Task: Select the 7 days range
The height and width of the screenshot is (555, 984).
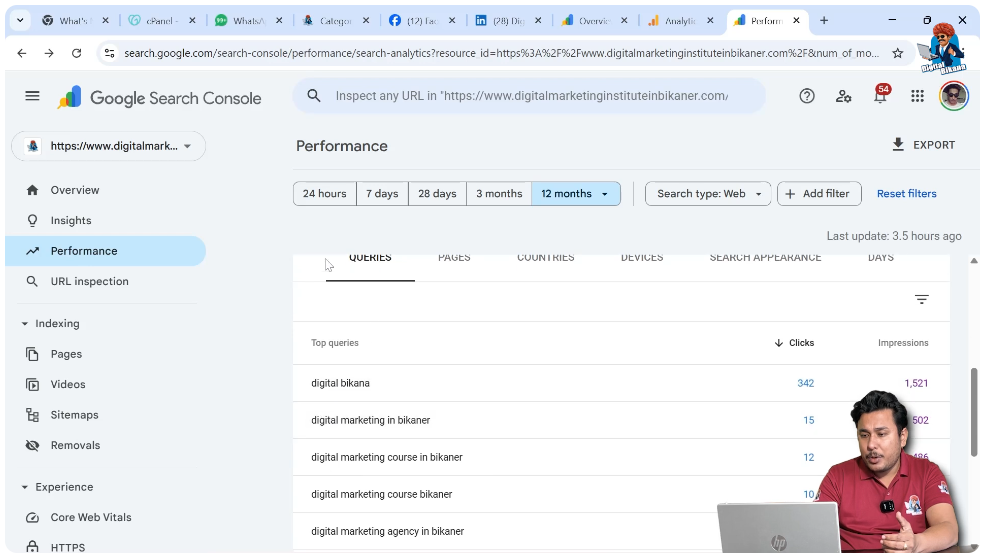Action: [x=382, y=193]
